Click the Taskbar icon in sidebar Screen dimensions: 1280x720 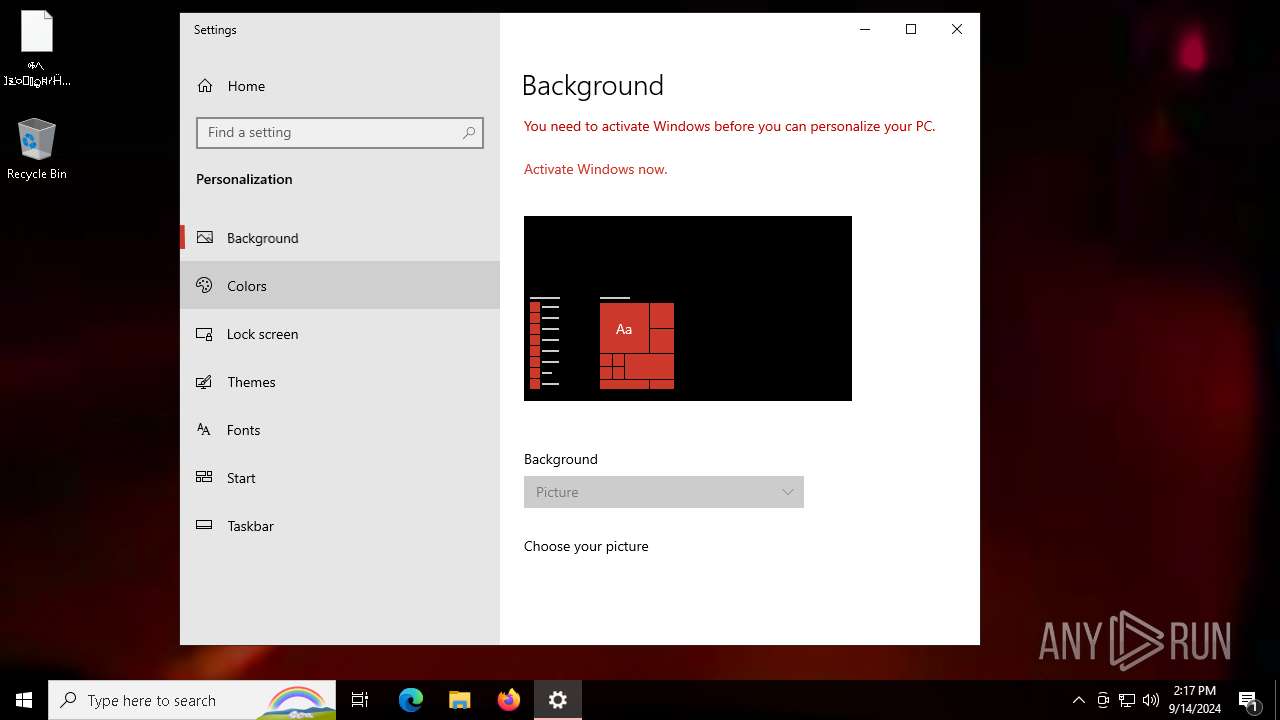[x=205, y=525]
